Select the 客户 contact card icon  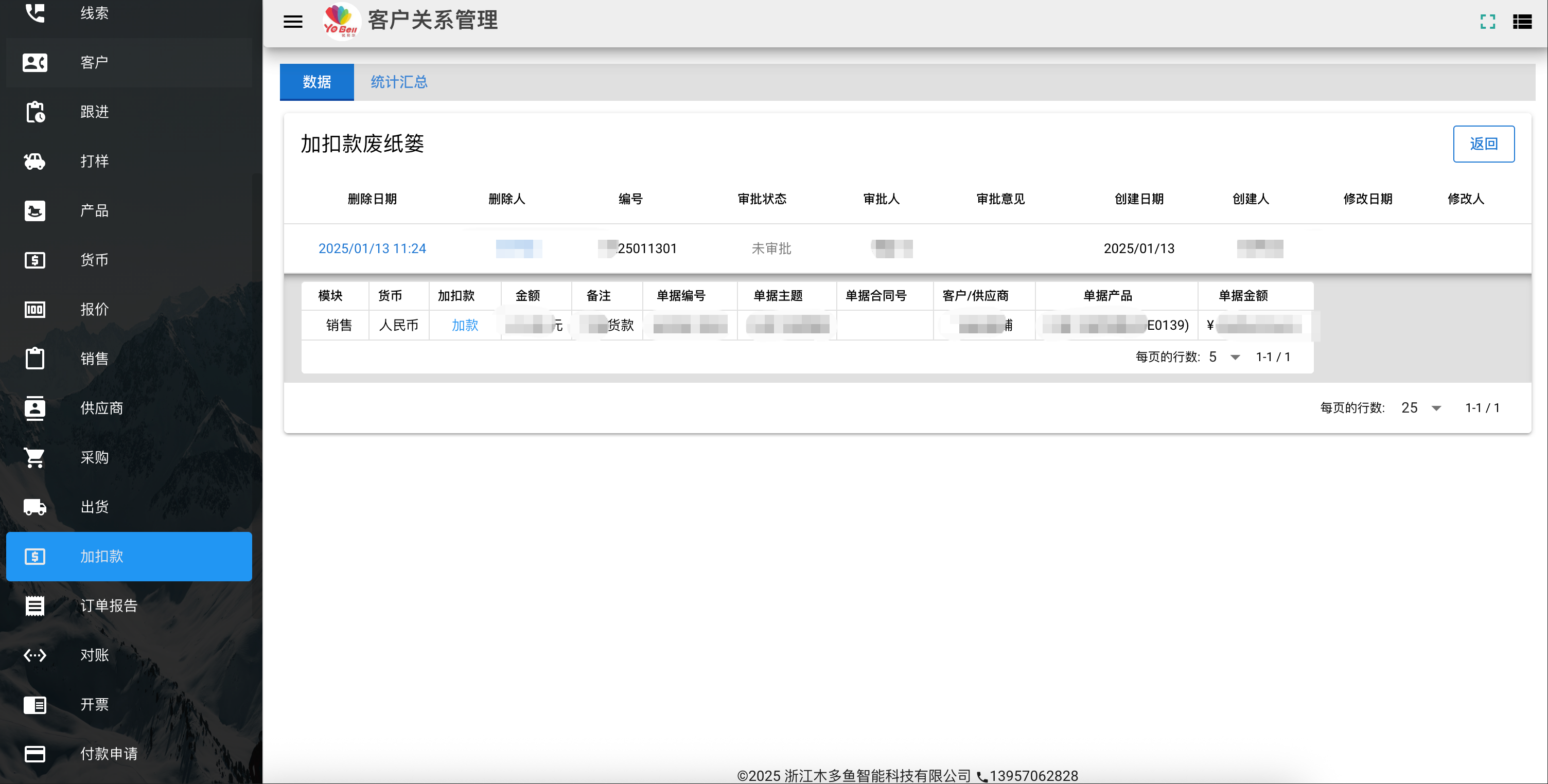pyautogui.click(x=35, y=62)
